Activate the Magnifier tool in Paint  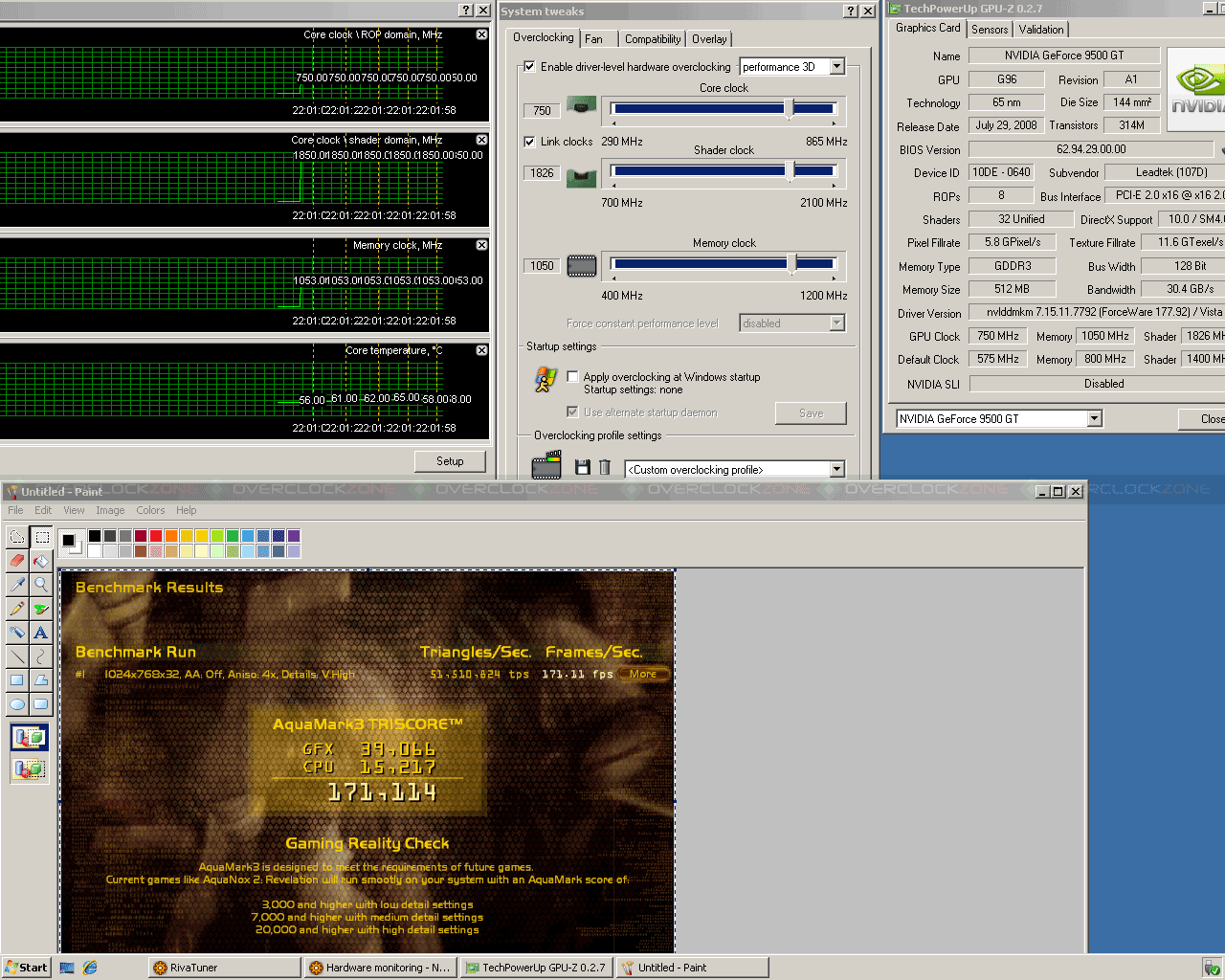point(41,585)
